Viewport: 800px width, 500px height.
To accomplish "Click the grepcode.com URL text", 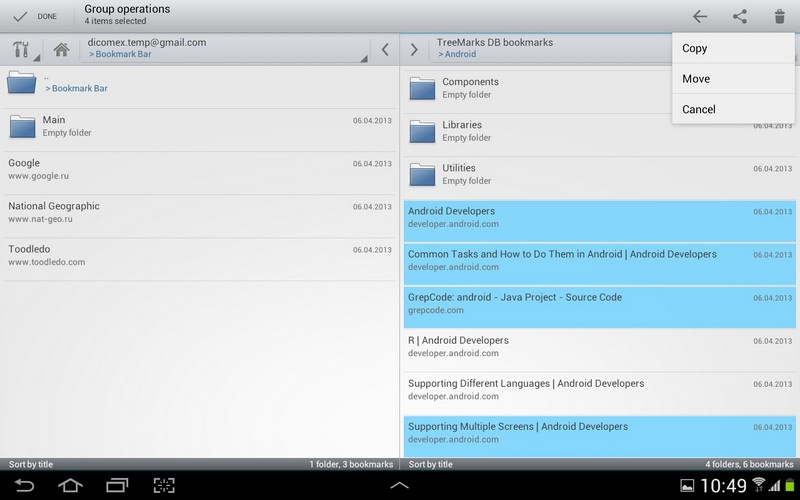I will coord(436,310).
